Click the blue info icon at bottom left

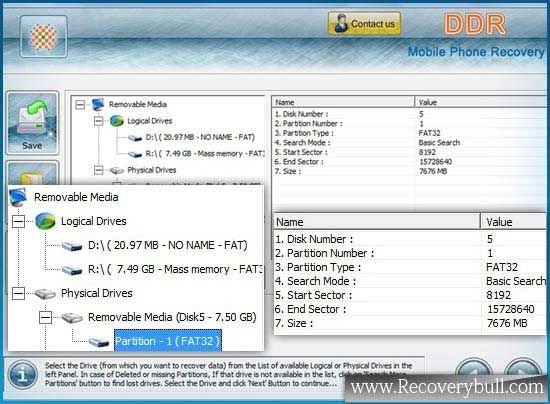(x=22, y=375)
